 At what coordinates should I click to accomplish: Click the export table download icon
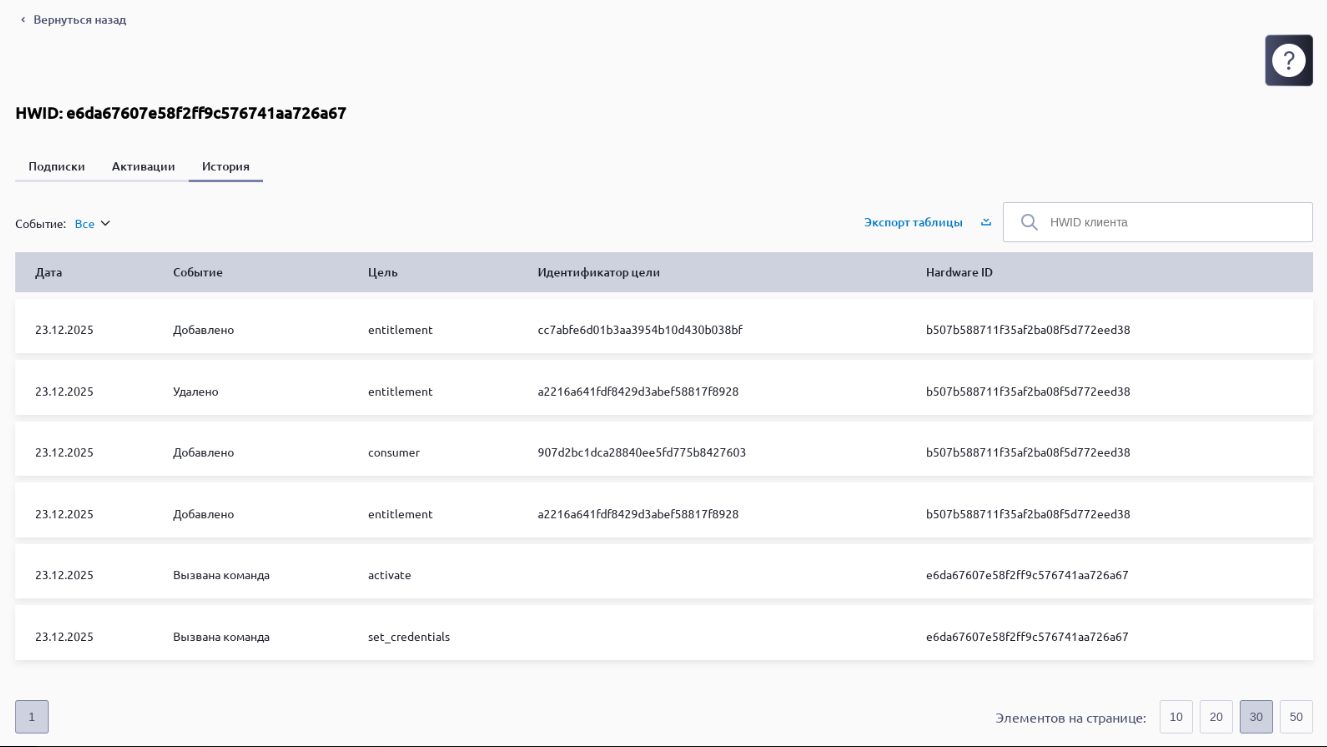tap(986, 222)
